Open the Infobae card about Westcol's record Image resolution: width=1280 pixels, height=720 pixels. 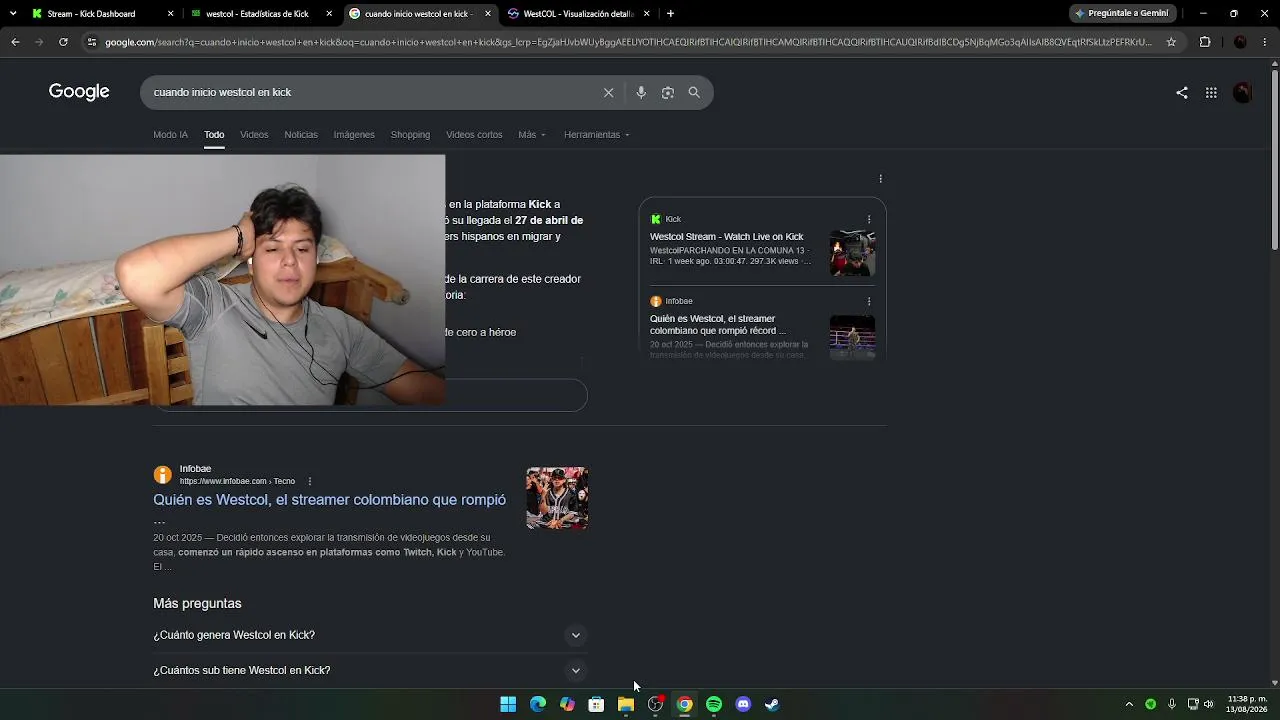click(718, 324)
